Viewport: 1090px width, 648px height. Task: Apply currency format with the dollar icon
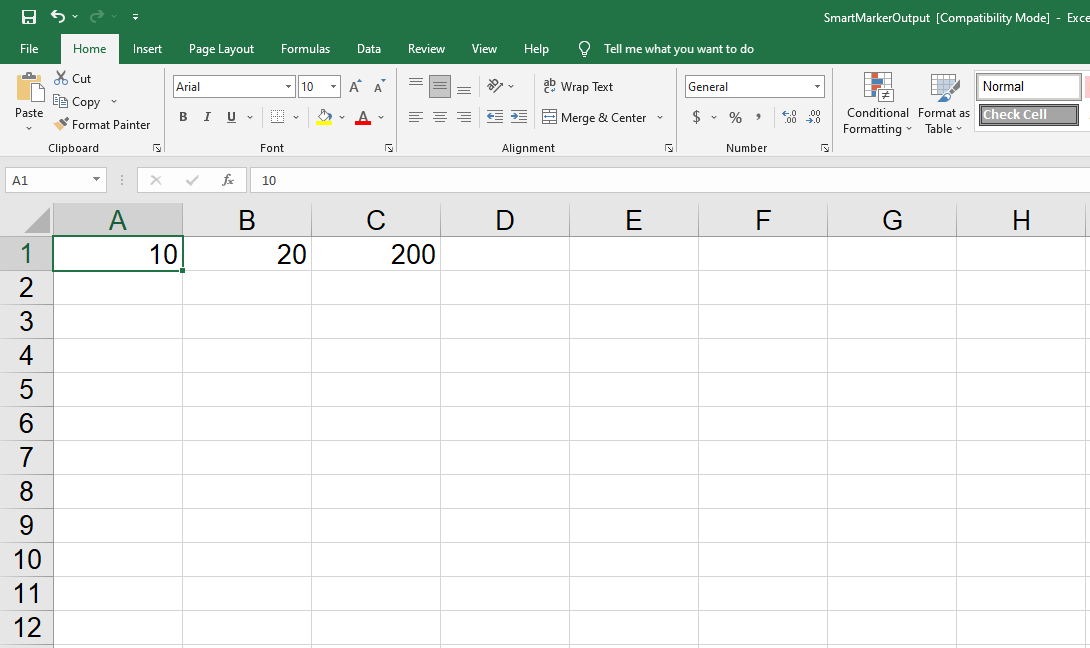pyautogui.click(x=697, y=117)
